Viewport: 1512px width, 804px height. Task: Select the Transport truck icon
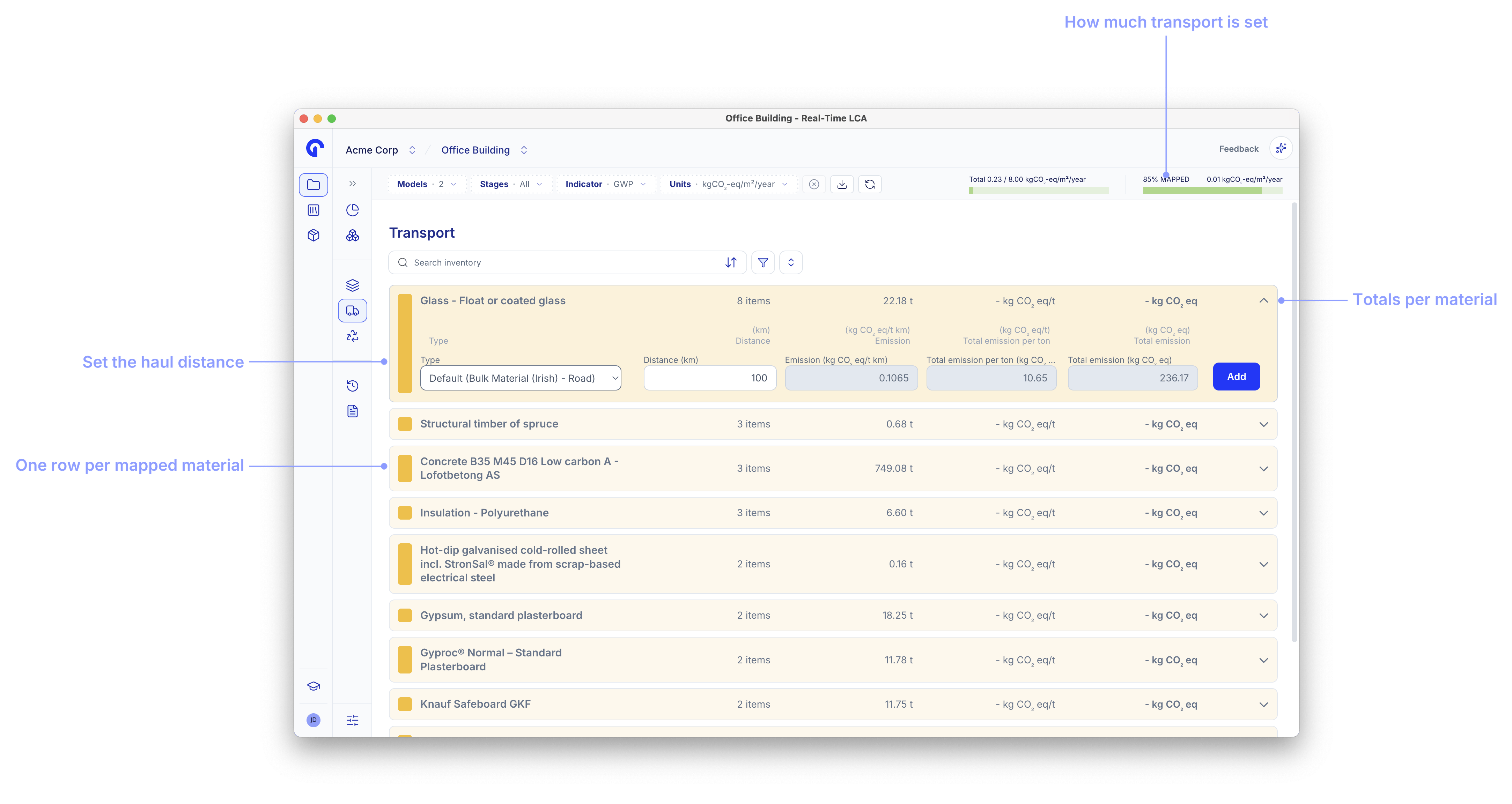point(352,311)
